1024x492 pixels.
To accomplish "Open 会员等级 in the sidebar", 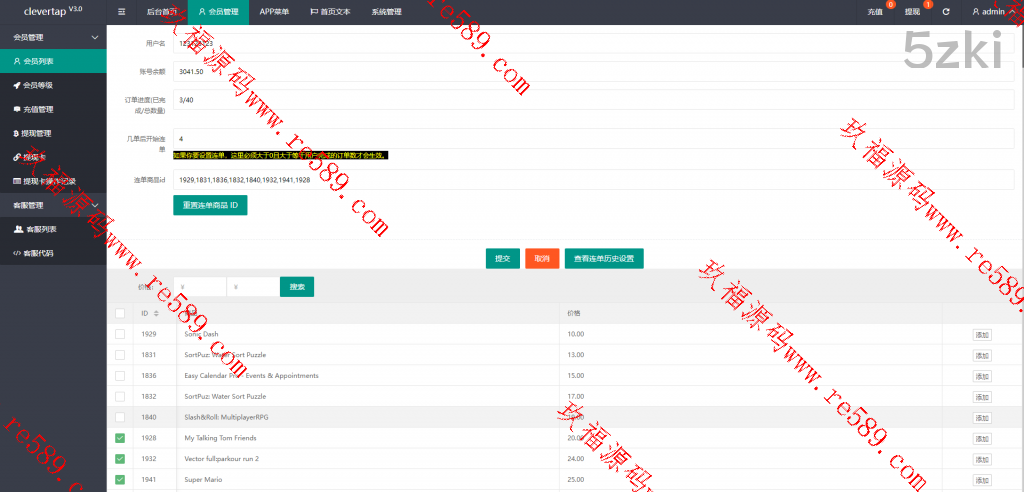I will coord(38,85).
